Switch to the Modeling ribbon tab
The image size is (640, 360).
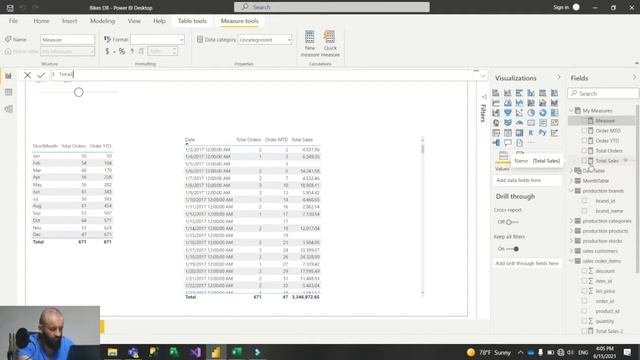102,21
